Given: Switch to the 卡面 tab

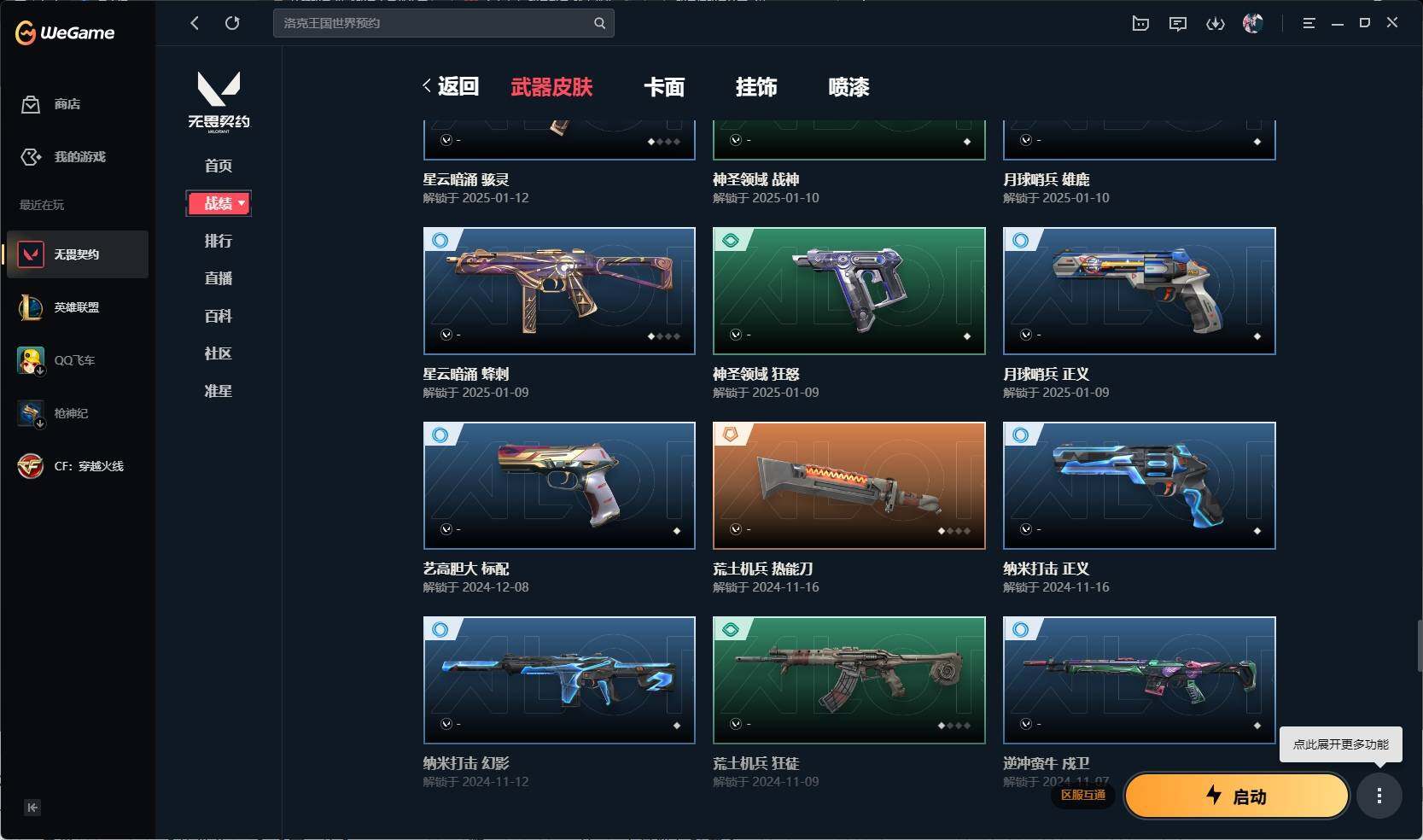Looking at the screenshot, I should 664,87.
